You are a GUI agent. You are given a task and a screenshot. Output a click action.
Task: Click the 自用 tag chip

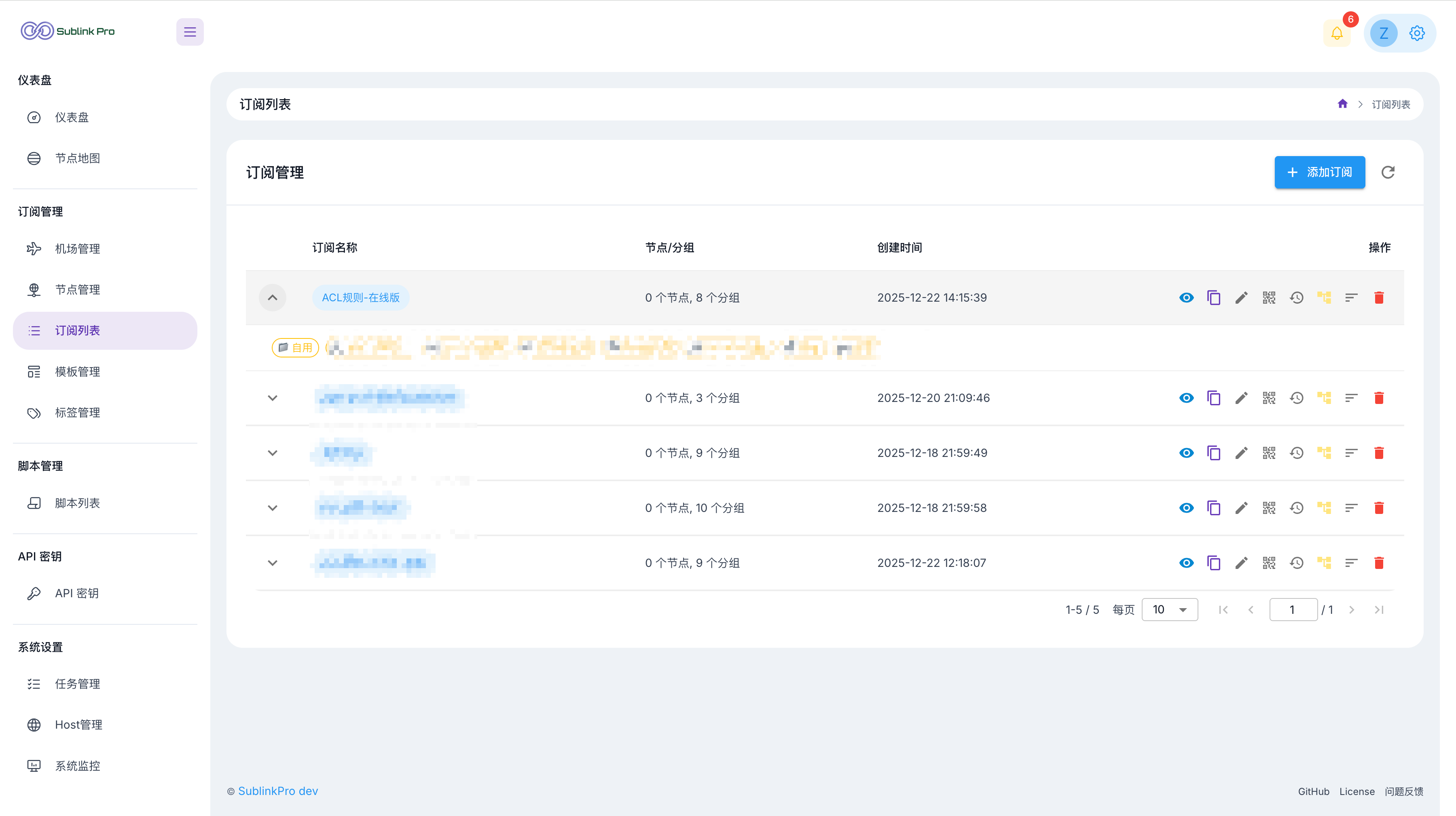click(295, 347)
